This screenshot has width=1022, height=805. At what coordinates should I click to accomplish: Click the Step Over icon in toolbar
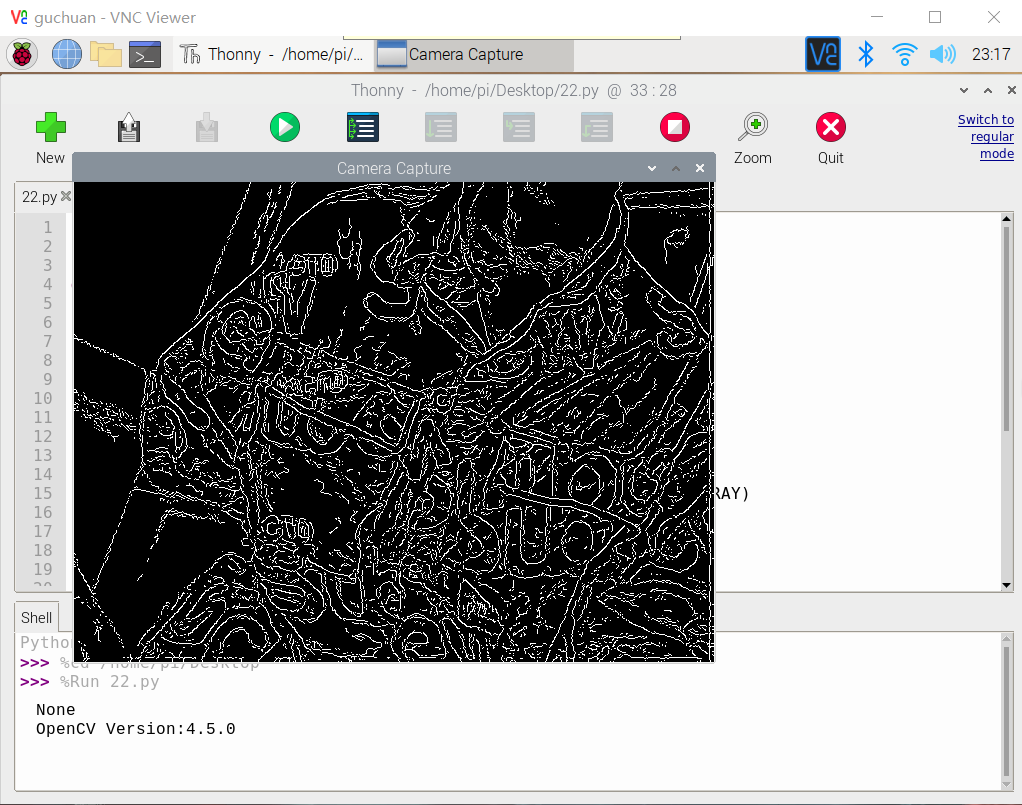point(441,127)
